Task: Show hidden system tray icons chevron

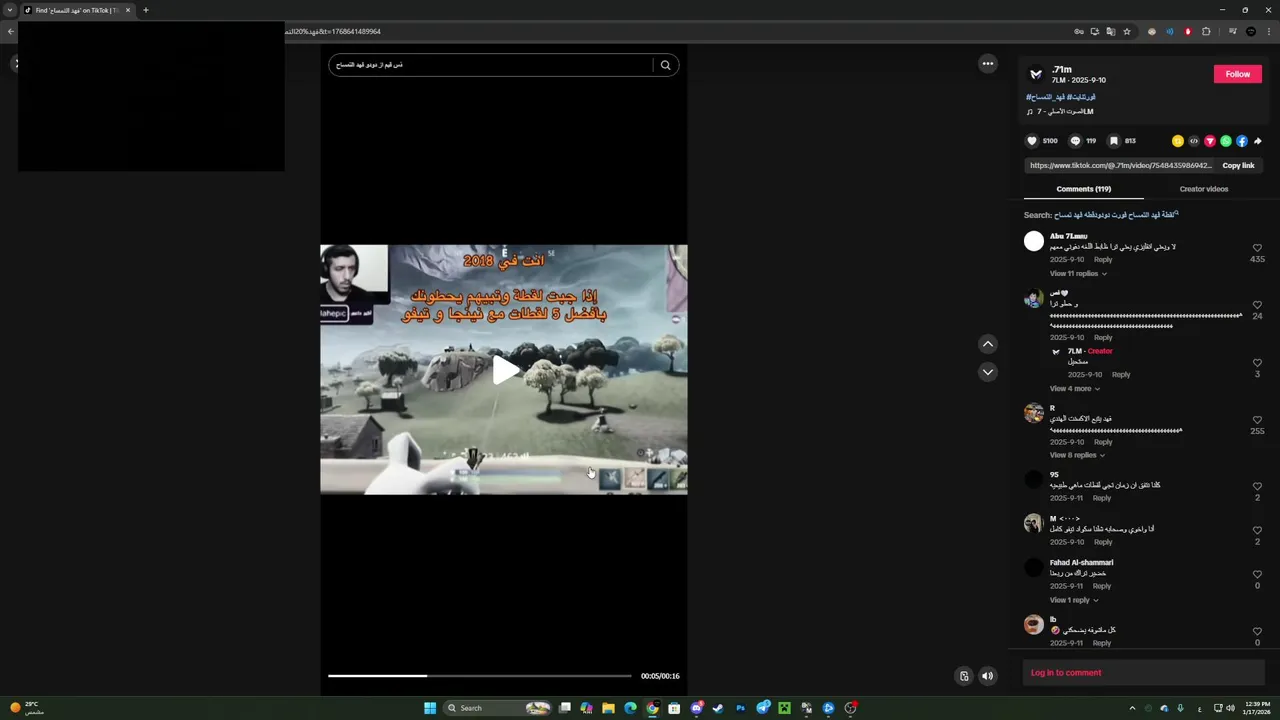Action: pyautogui.click(x=1132, y=708)
